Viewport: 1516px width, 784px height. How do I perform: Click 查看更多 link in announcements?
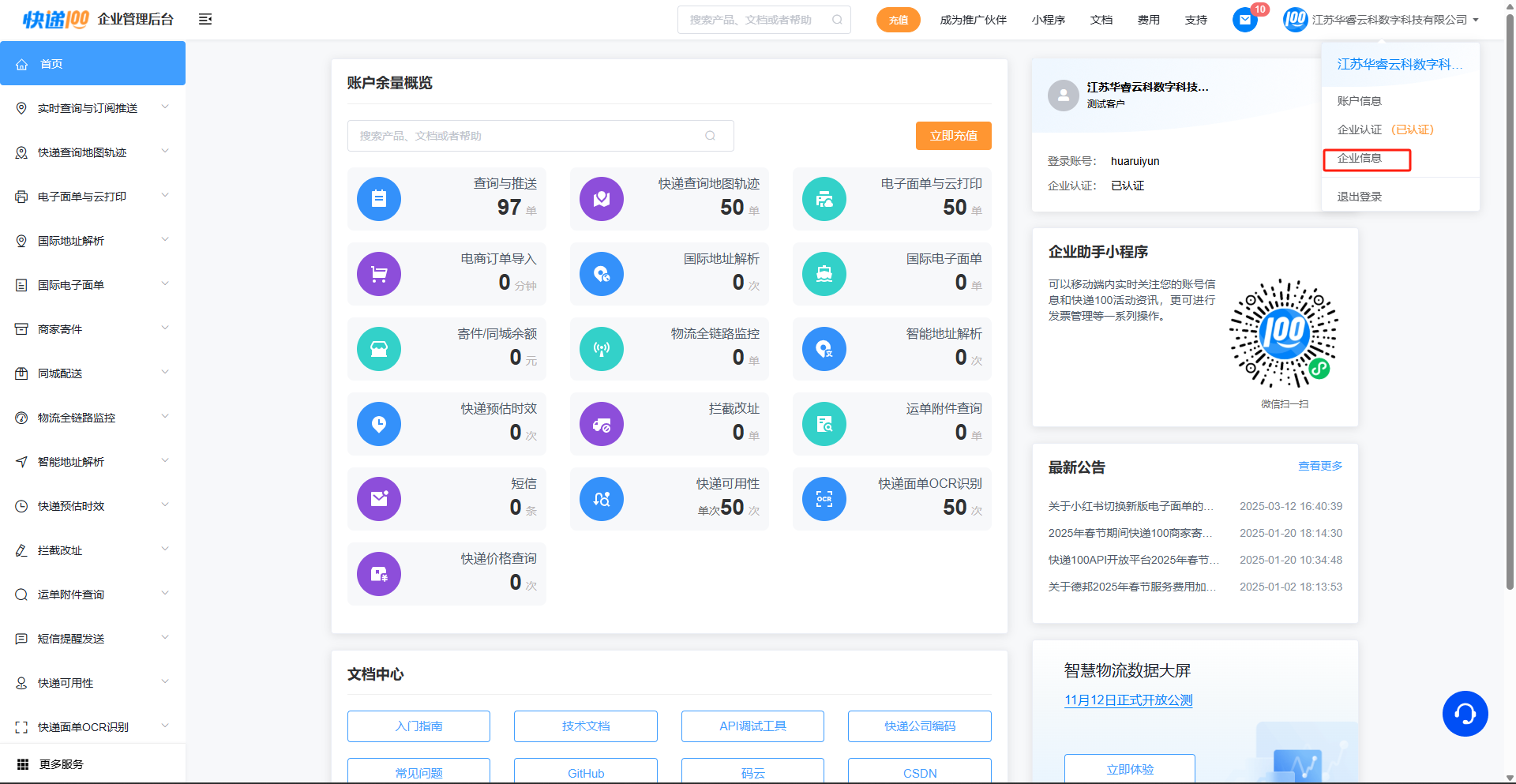pos(1320,467)
